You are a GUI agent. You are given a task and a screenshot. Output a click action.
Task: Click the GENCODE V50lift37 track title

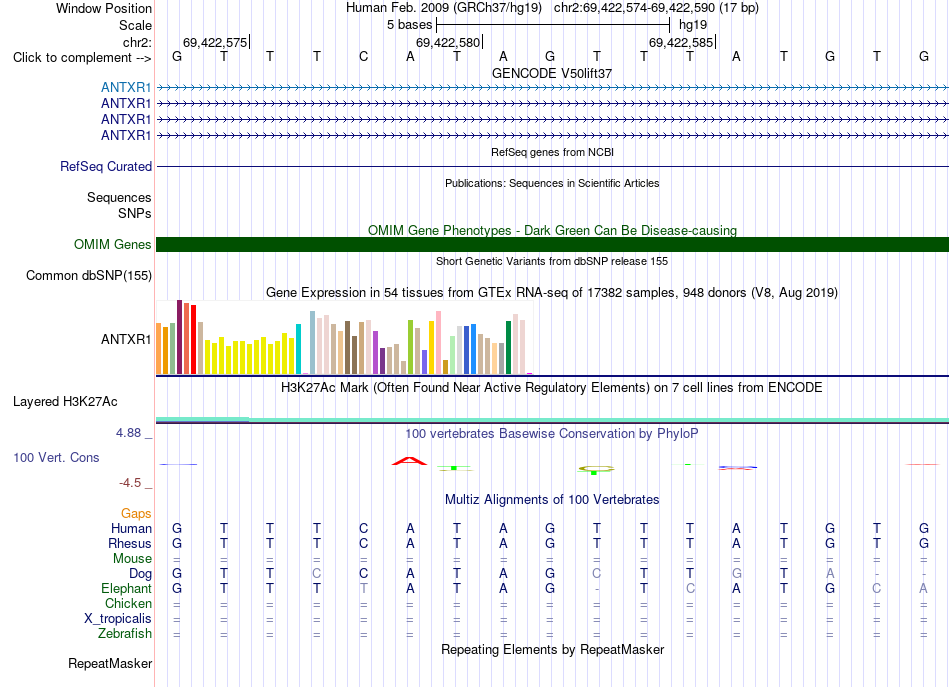click(552, 73)
